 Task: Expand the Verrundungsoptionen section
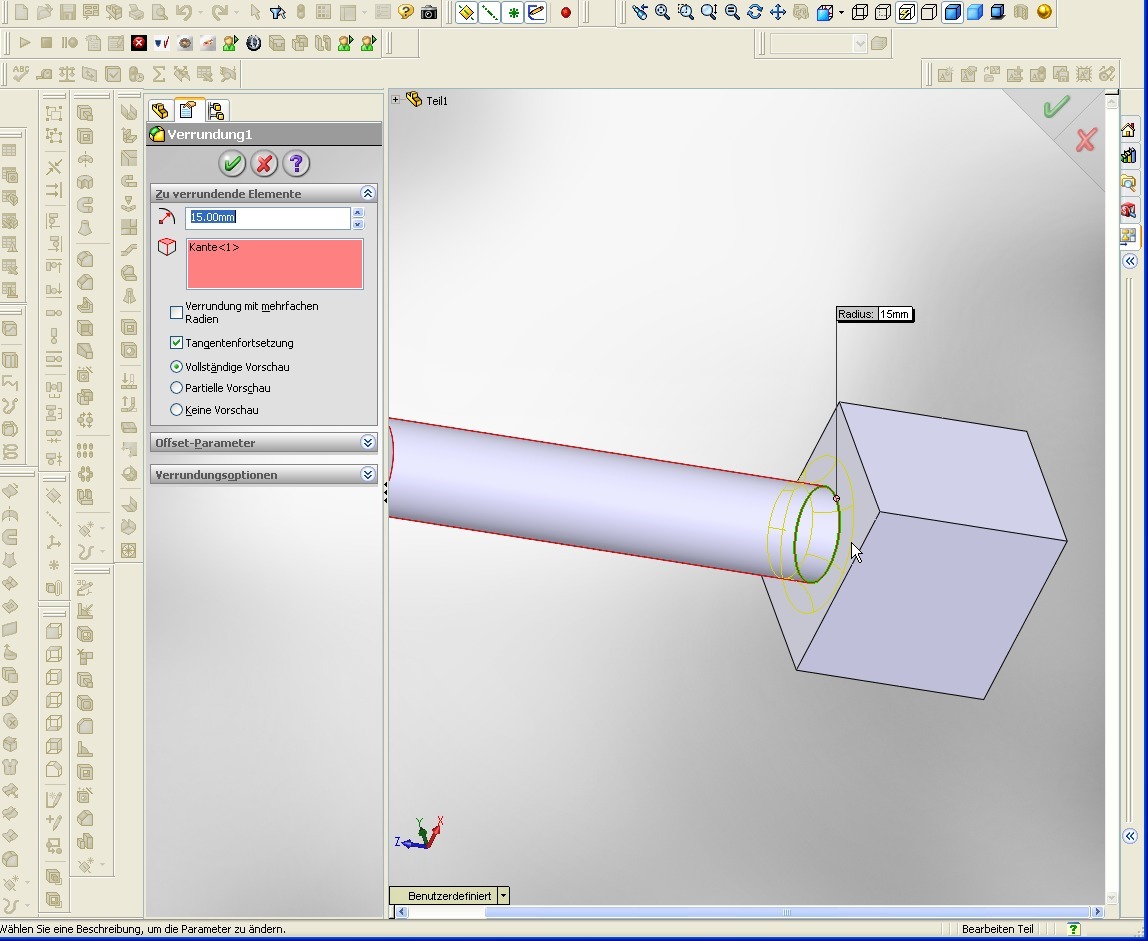click(368, 475)
